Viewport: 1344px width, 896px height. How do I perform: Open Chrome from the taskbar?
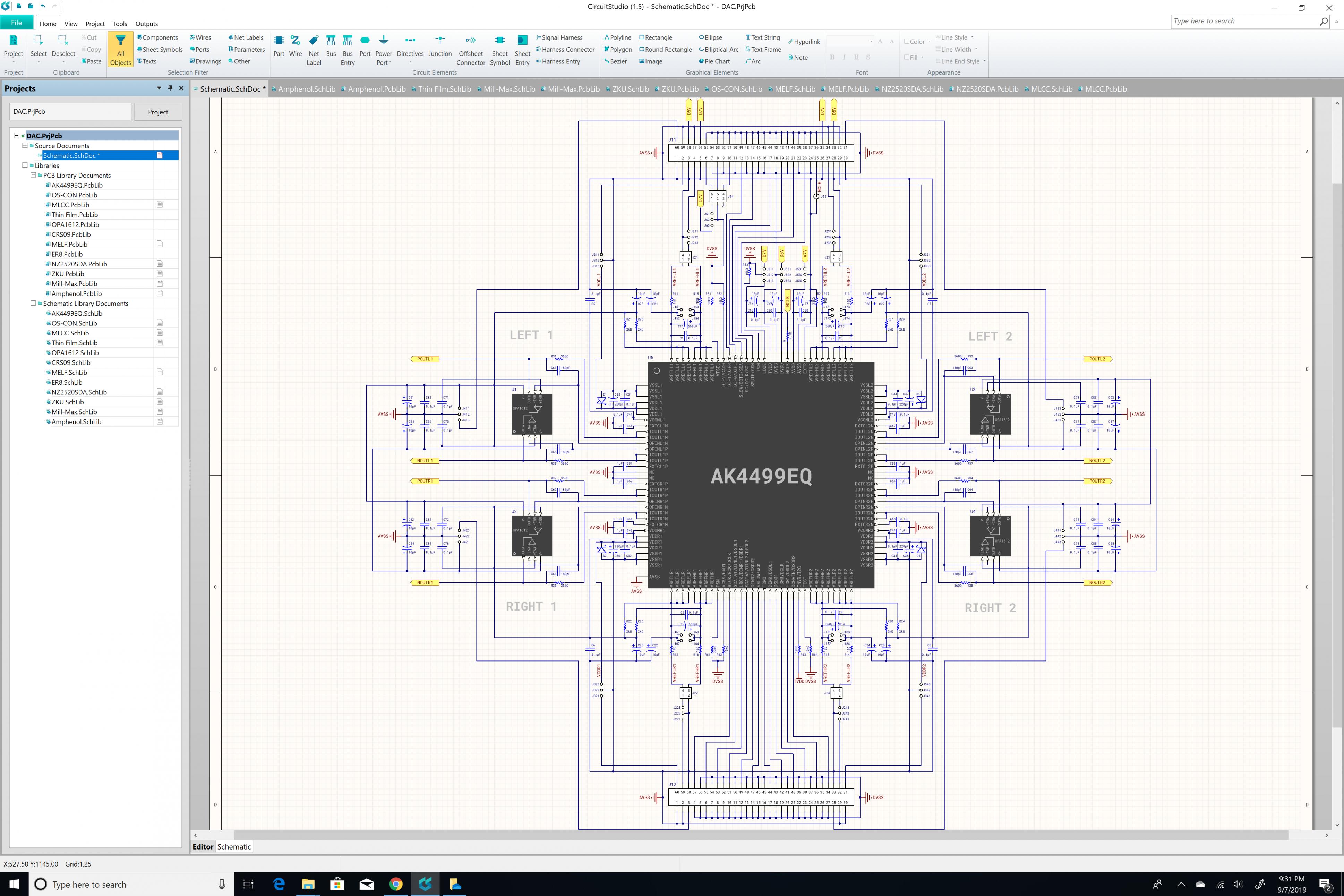click(x=395, y=884)
